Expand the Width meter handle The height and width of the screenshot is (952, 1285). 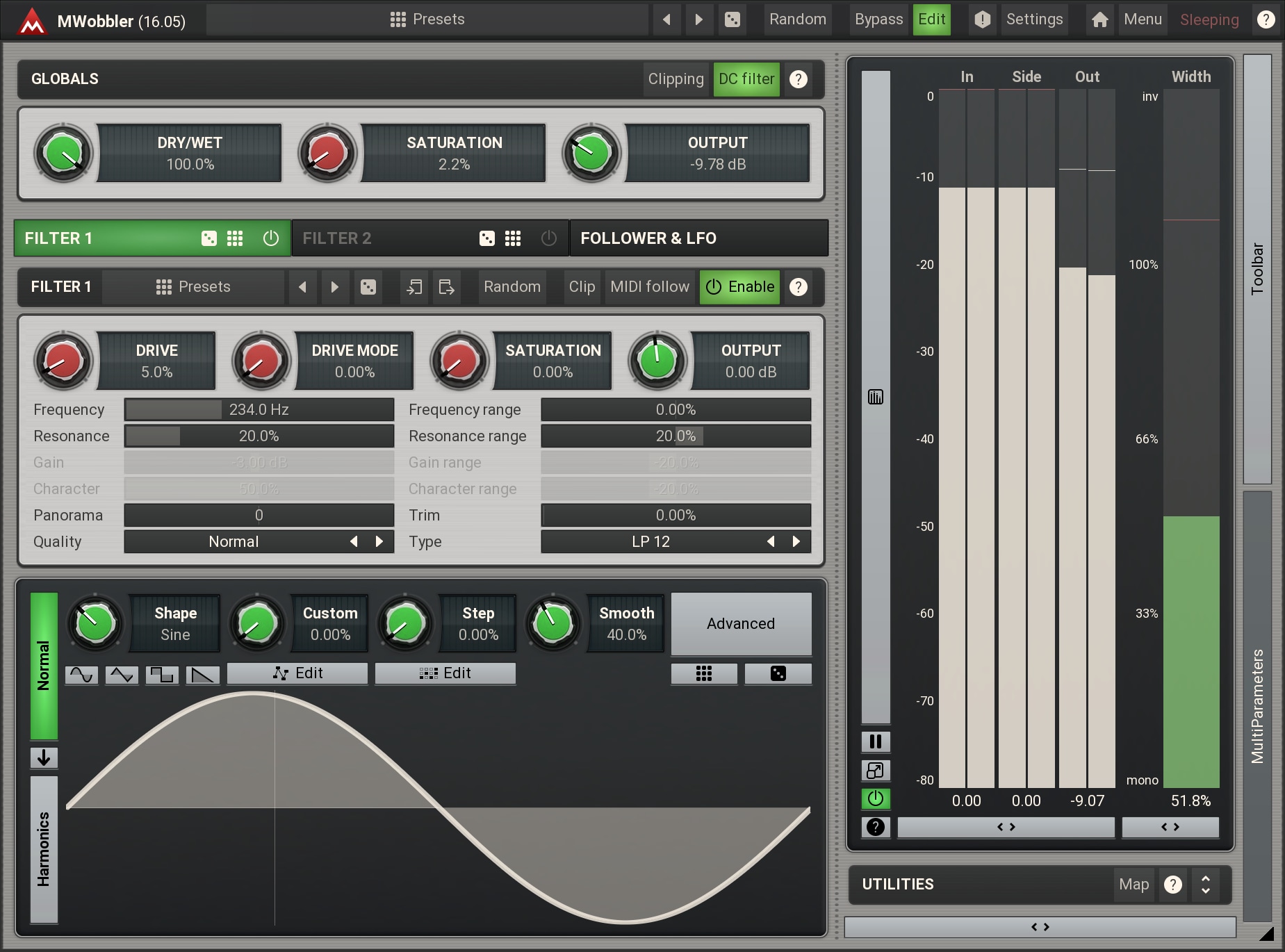[1170, 827]
